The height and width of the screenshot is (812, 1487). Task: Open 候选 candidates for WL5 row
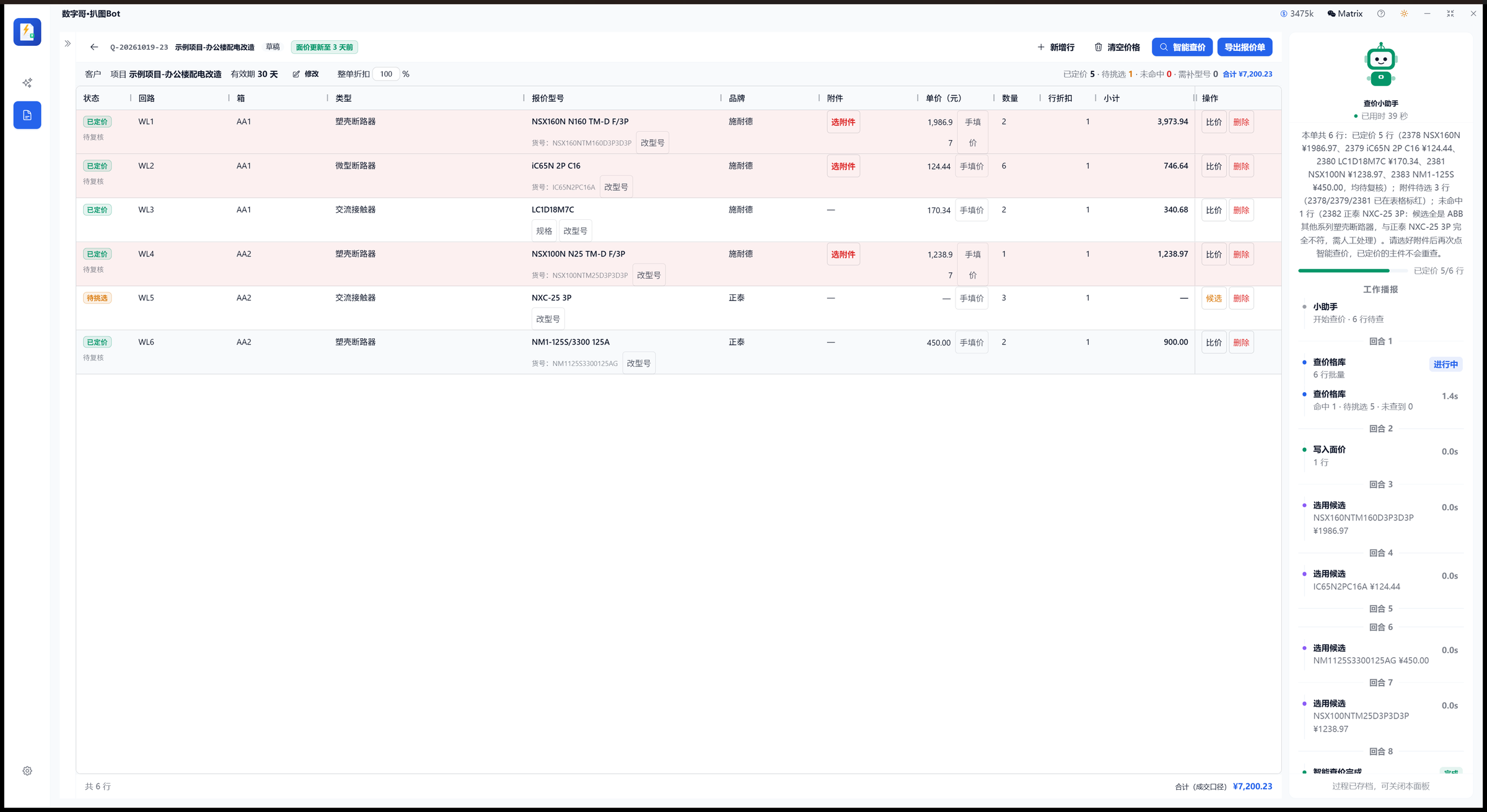(x=1214, y=299)
